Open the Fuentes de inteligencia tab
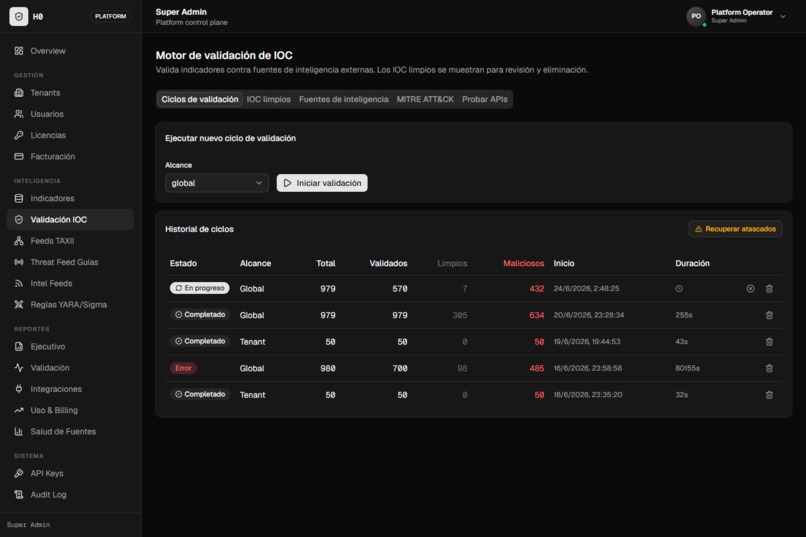 [x=343, y=99]
